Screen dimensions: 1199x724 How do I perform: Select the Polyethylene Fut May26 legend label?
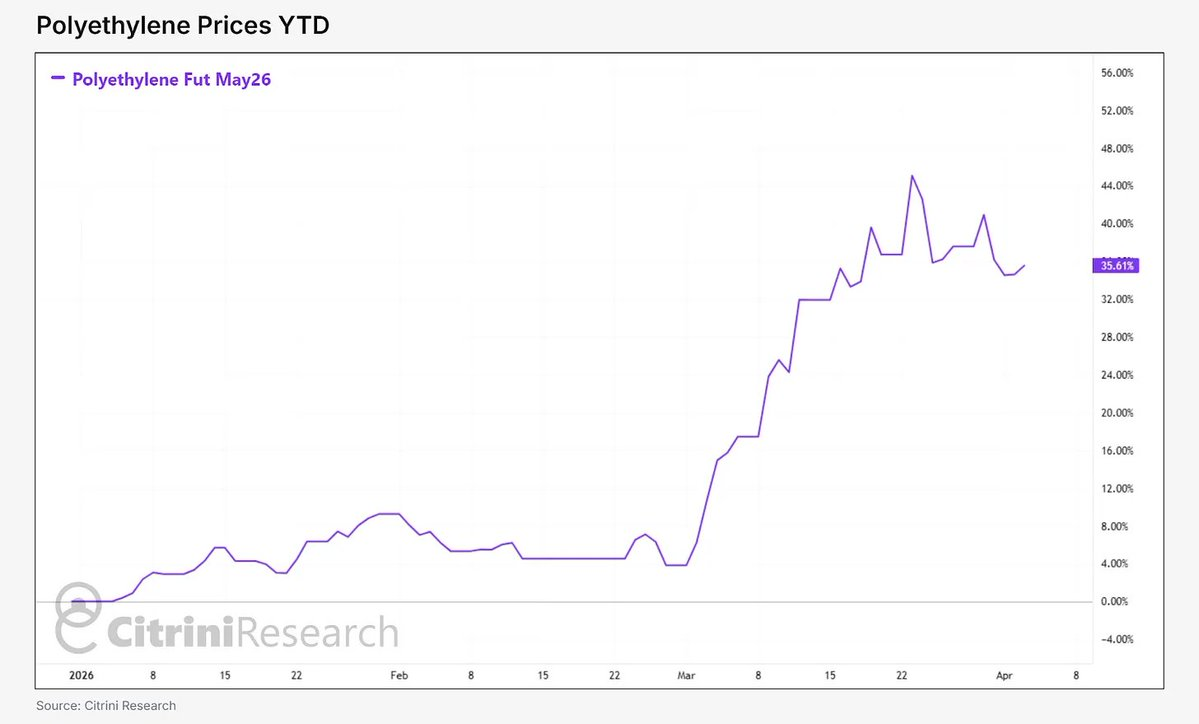[171, 79]
